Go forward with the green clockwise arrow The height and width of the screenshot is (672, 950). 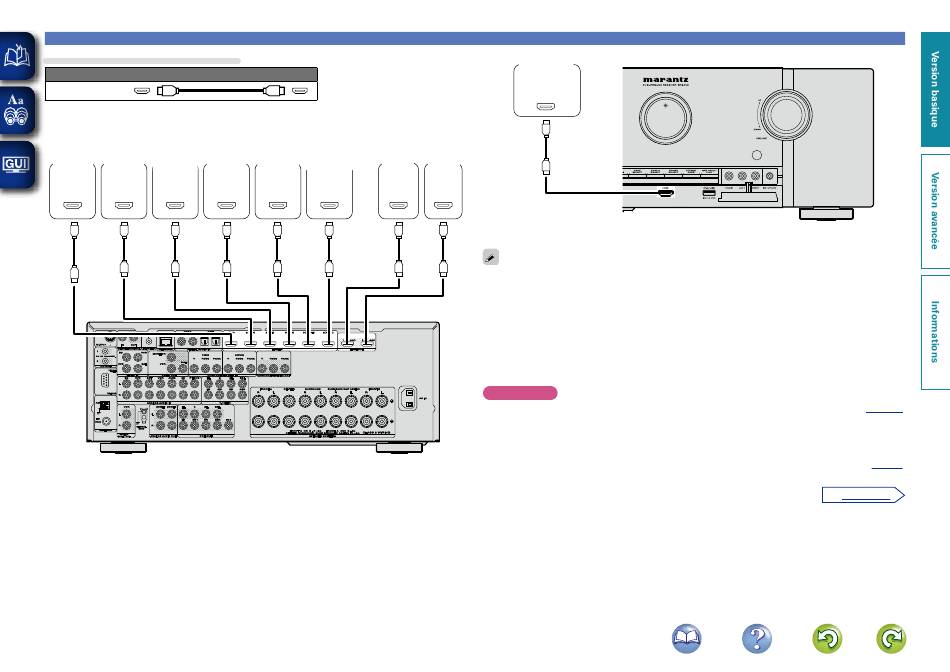891,639
